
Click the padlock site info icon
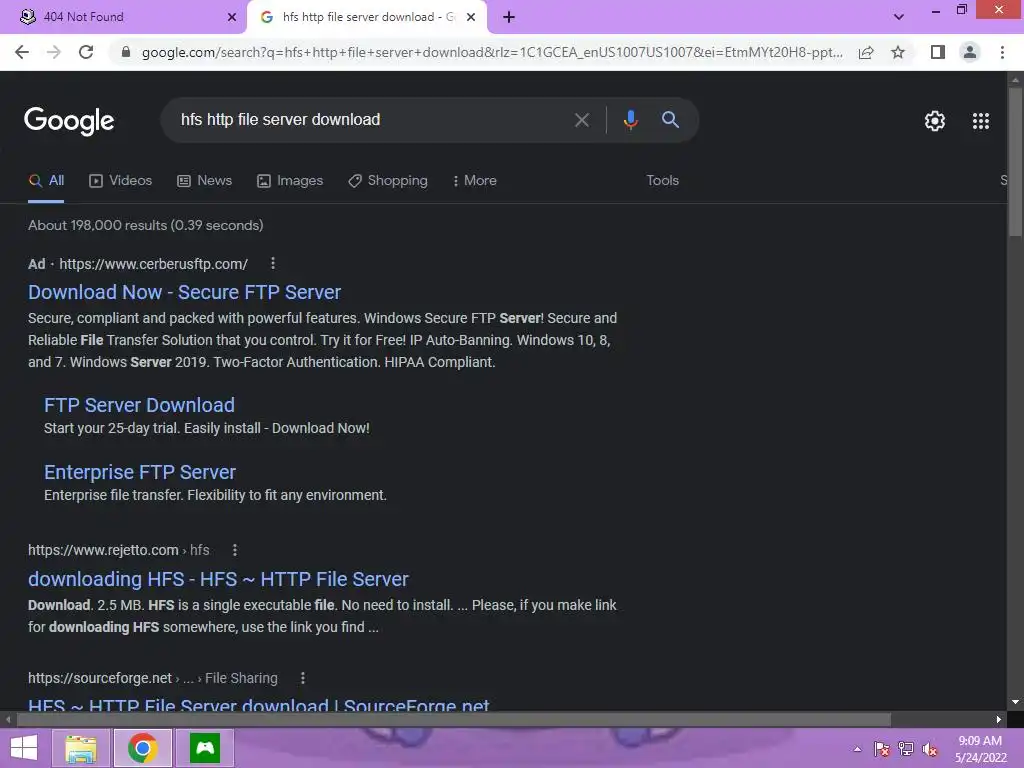coord(126,52)
